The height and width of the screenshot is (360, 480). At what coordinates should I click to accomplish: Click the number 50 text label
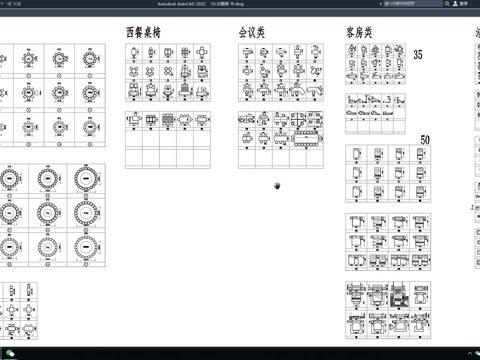(x=425, y=139)
